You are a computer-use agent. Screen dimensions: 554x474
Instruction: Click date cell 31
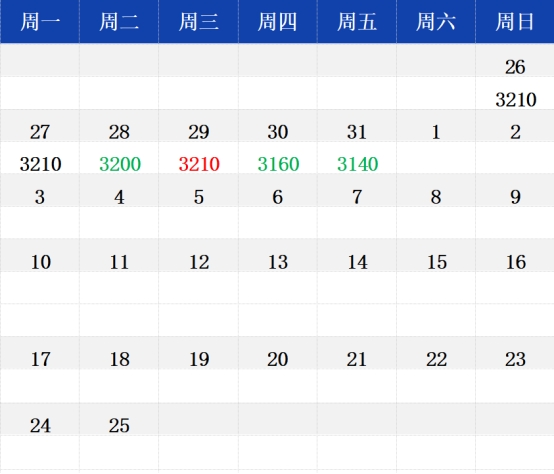tap(357, 132)
